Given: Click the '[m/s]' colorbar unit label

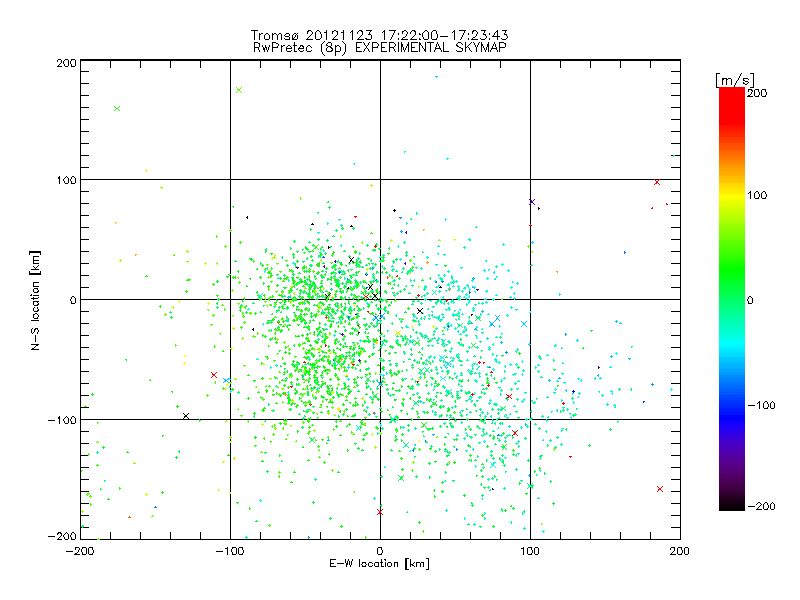Looking at the screenshot, I should 735,80.
